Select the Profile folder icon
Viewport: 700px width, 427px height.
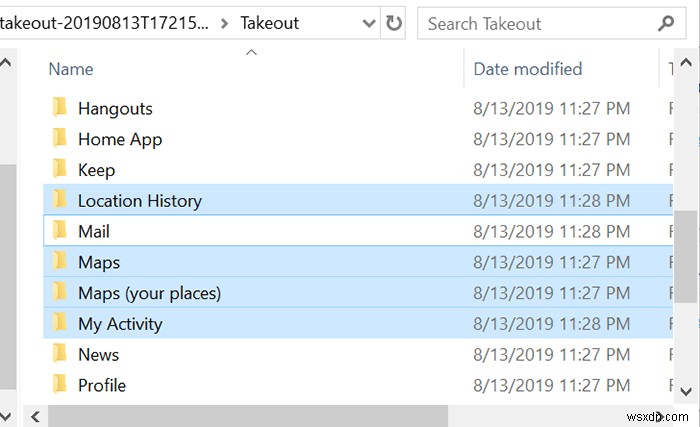pyautogui.click(x=60, y=385)
